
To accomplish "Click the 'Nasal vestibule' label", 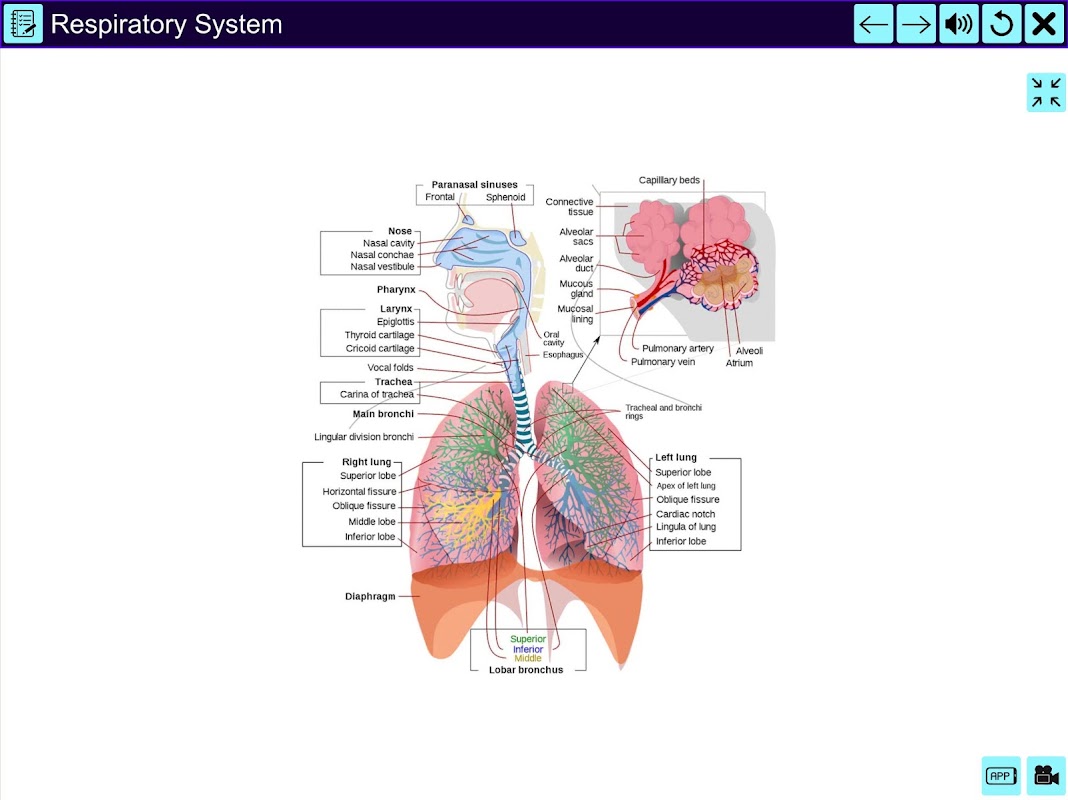I will coord(382,266).
